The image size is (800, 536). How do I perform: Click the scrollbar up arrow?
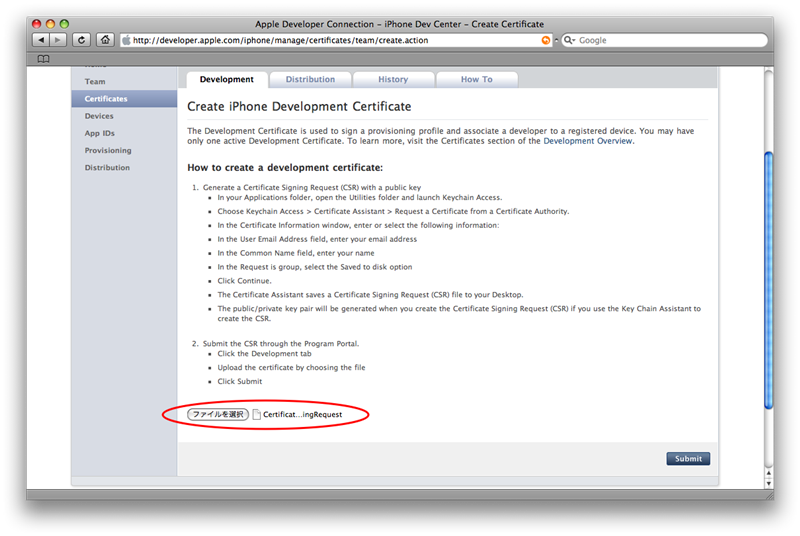768,474
